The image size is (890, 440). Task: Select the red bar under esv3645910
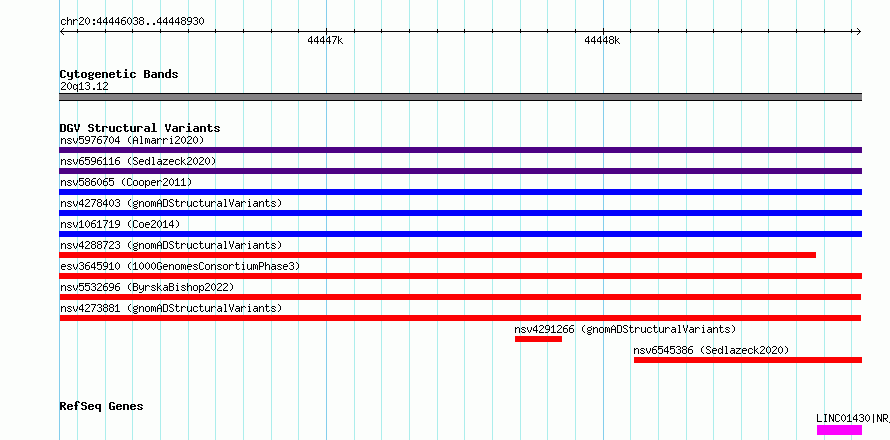coord(460,276)
